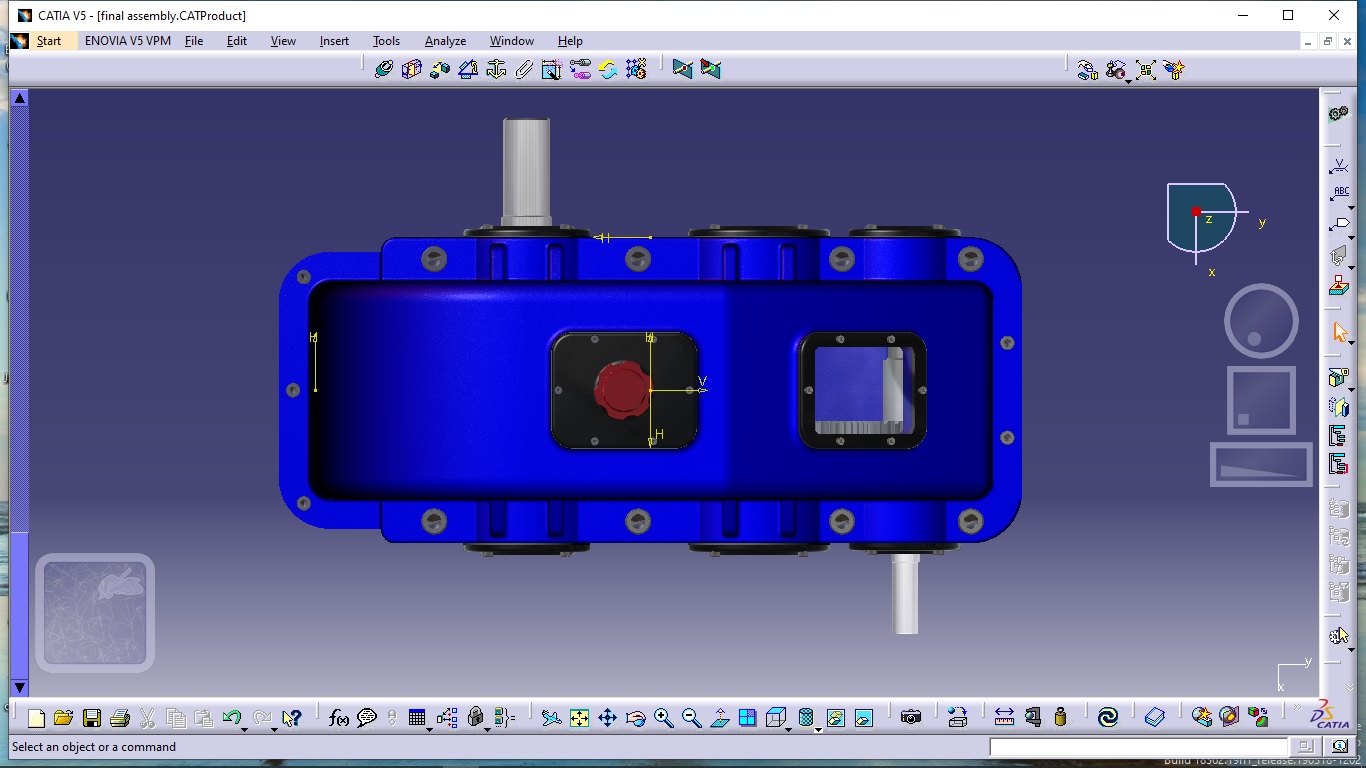
Task: Click the Undo arrow icon
Action: 232,718
